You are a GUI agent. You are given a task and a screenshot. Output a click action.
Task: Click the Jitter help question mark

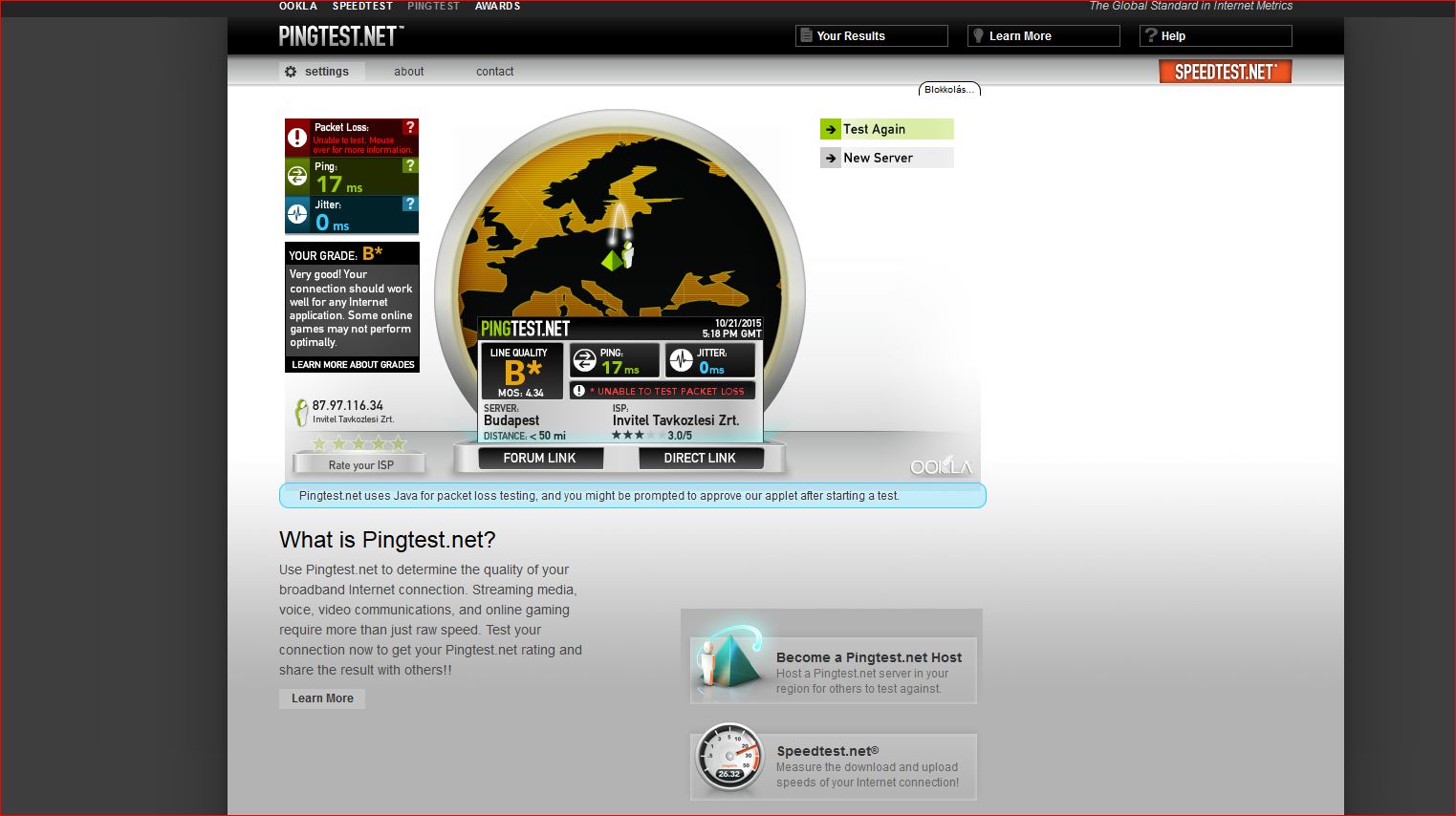pyautogui.click(x=410, y=204)
